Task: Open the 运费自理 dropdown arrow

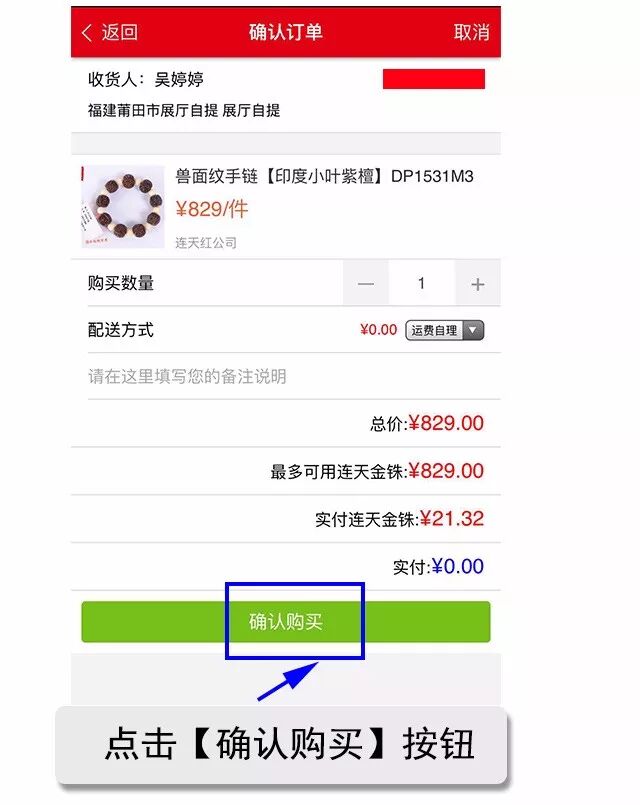Action: tap(473, 330)
